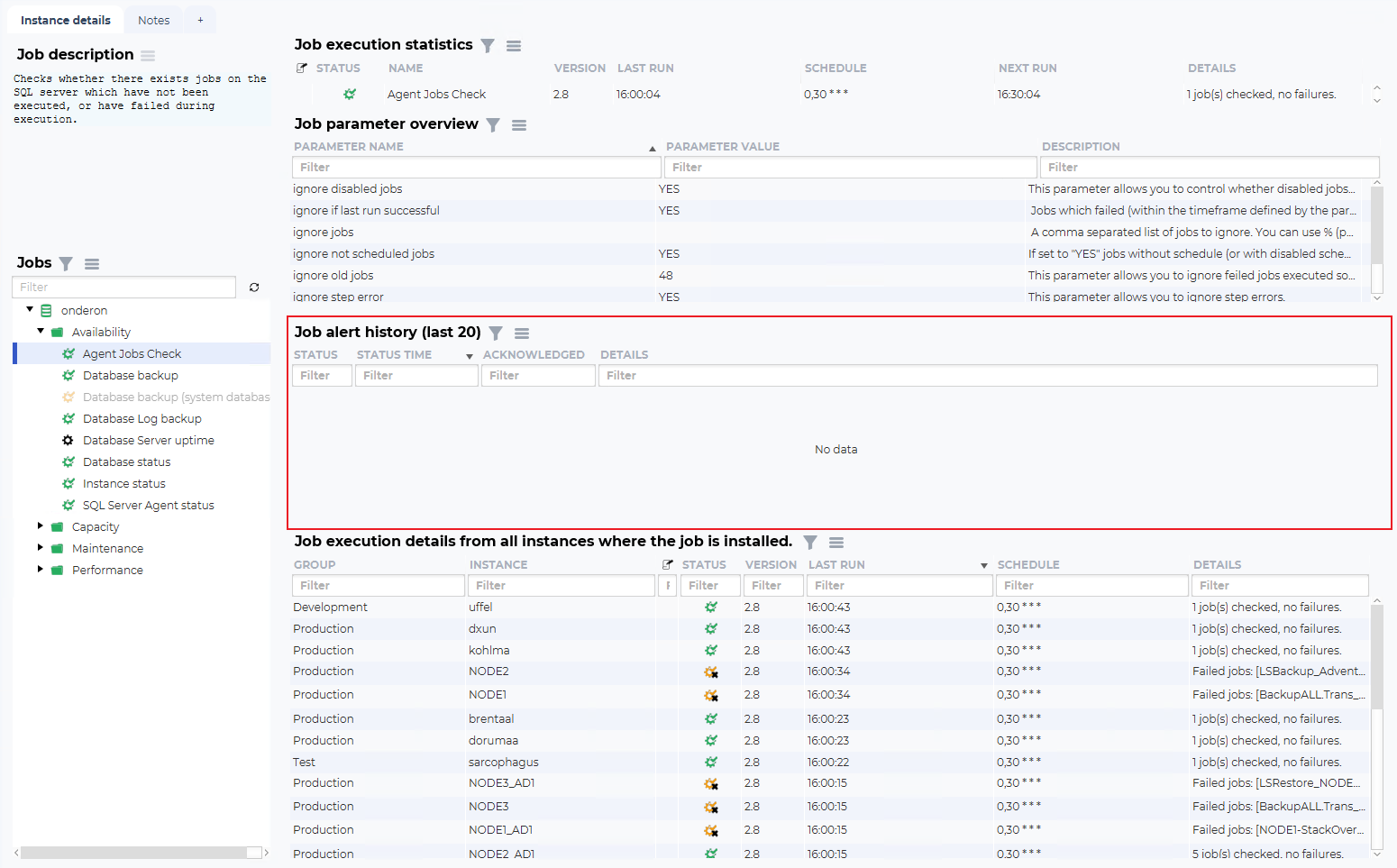Click the filter icon beside Job execution statistics
This screenshot has width=1397, height=868.
coord(488,46)
